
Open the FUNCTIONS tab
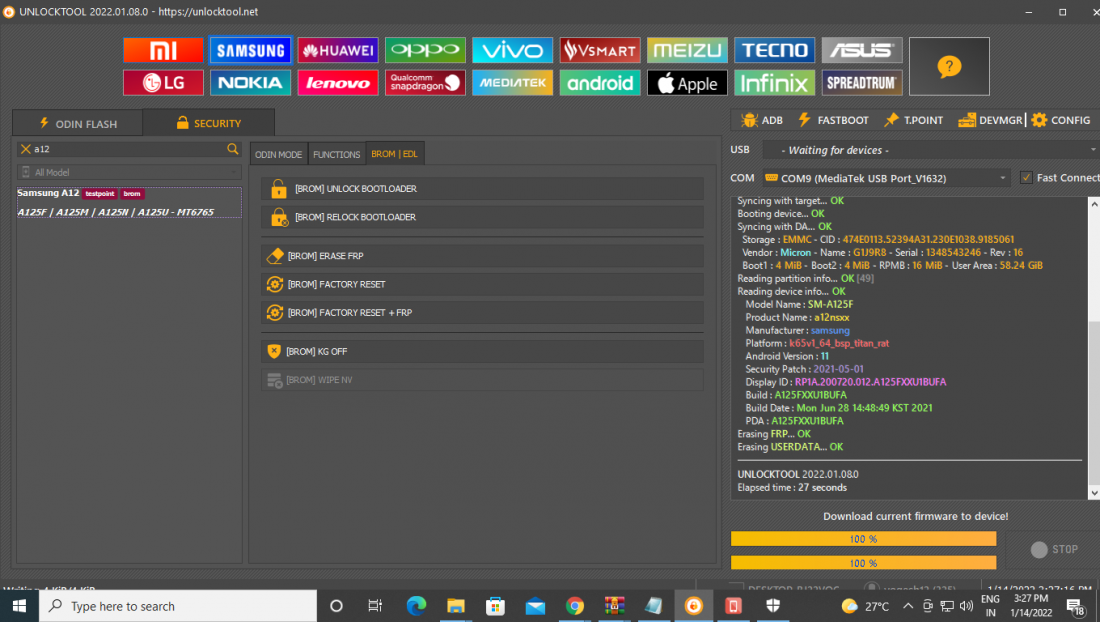[x=337, y=154]
